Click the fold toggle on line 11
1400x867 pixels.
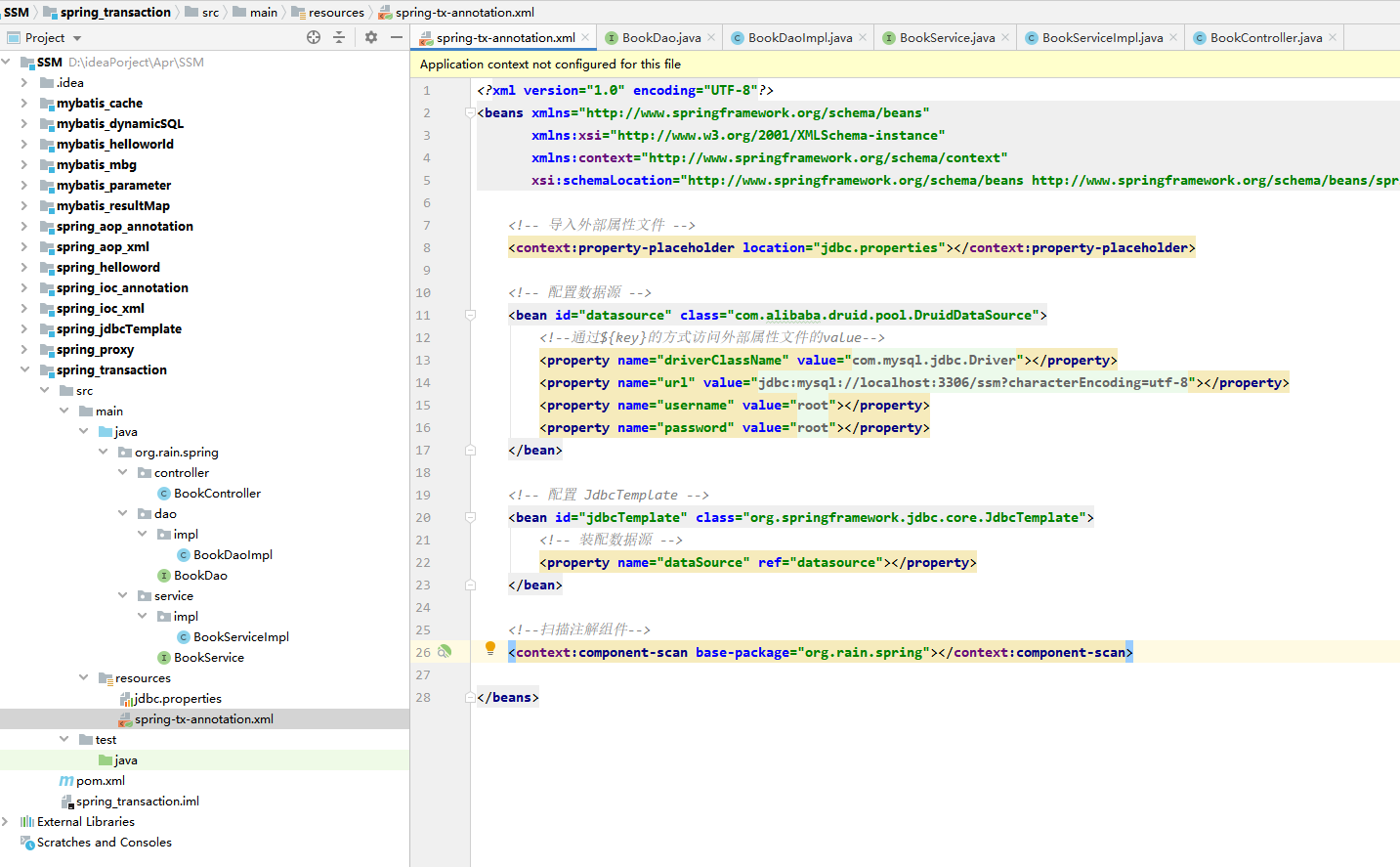470,315
